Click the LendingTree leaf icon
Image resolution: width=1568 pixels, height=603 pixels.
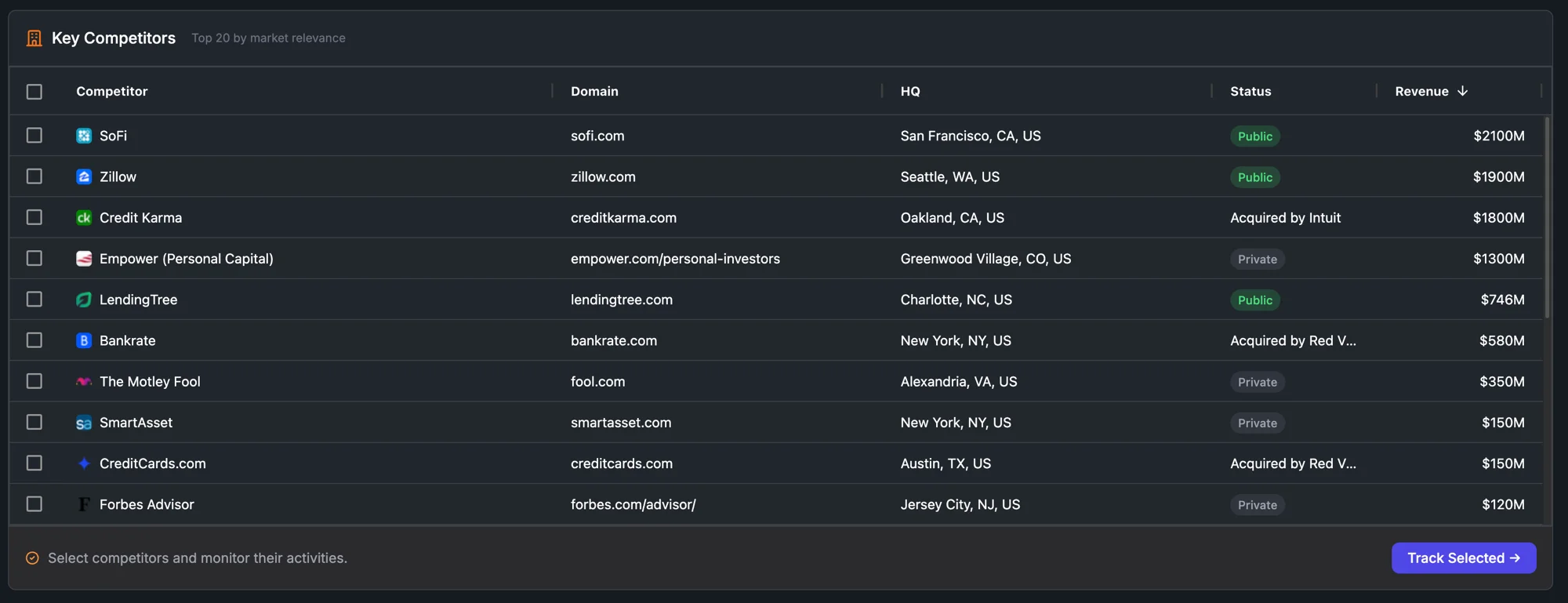(84, 300)
